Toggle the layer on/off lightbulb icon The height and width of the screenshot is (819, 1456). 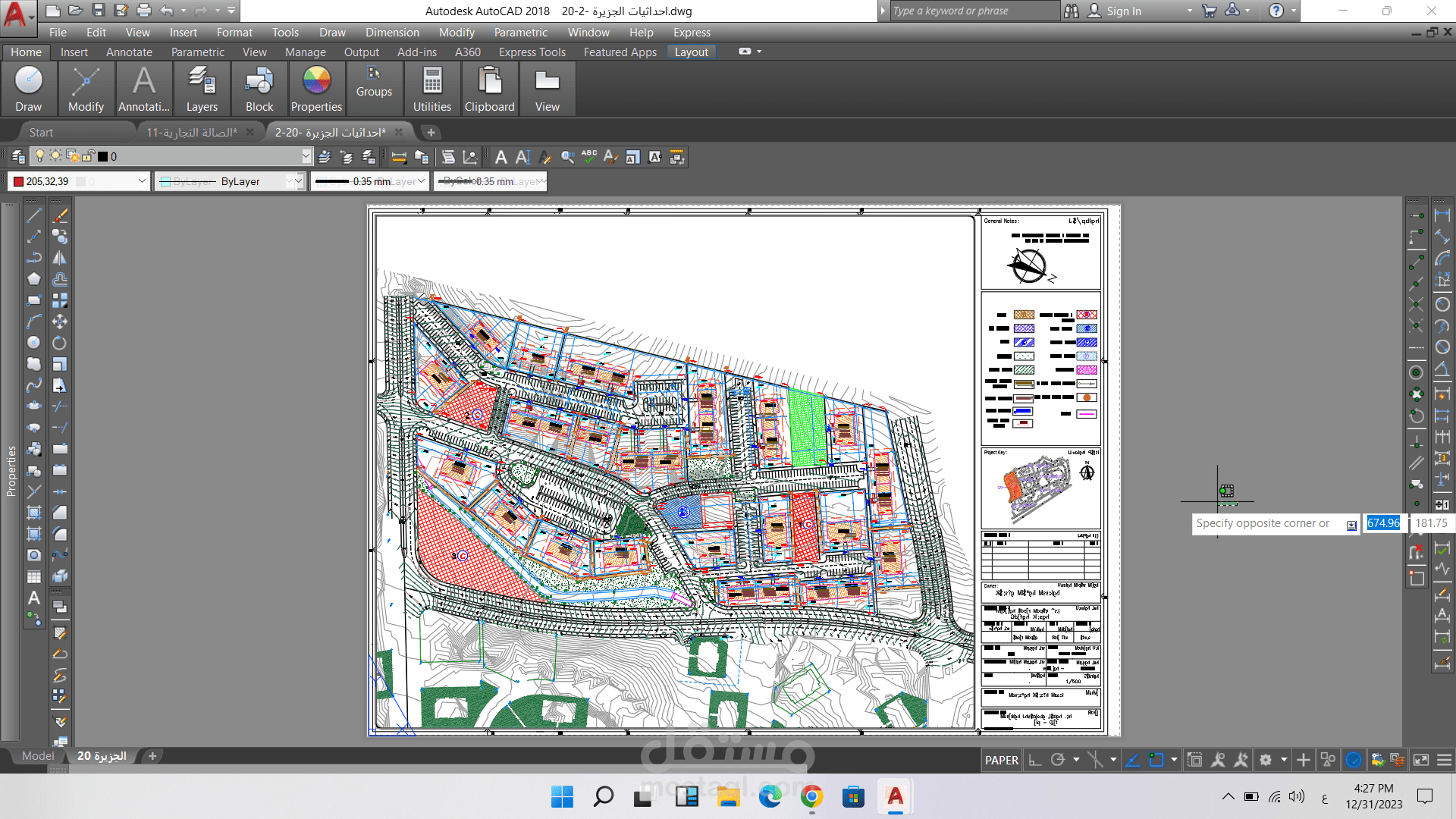40,156
